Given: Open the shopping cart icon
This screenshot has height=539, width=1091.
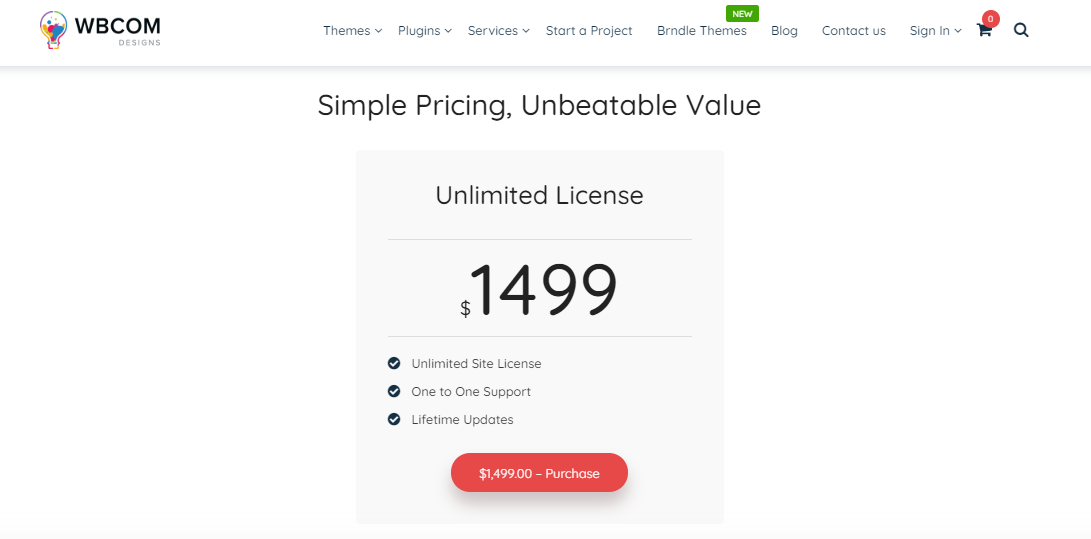Looking at the screenshot, I should pyautogui.click(x=984, y=31).
